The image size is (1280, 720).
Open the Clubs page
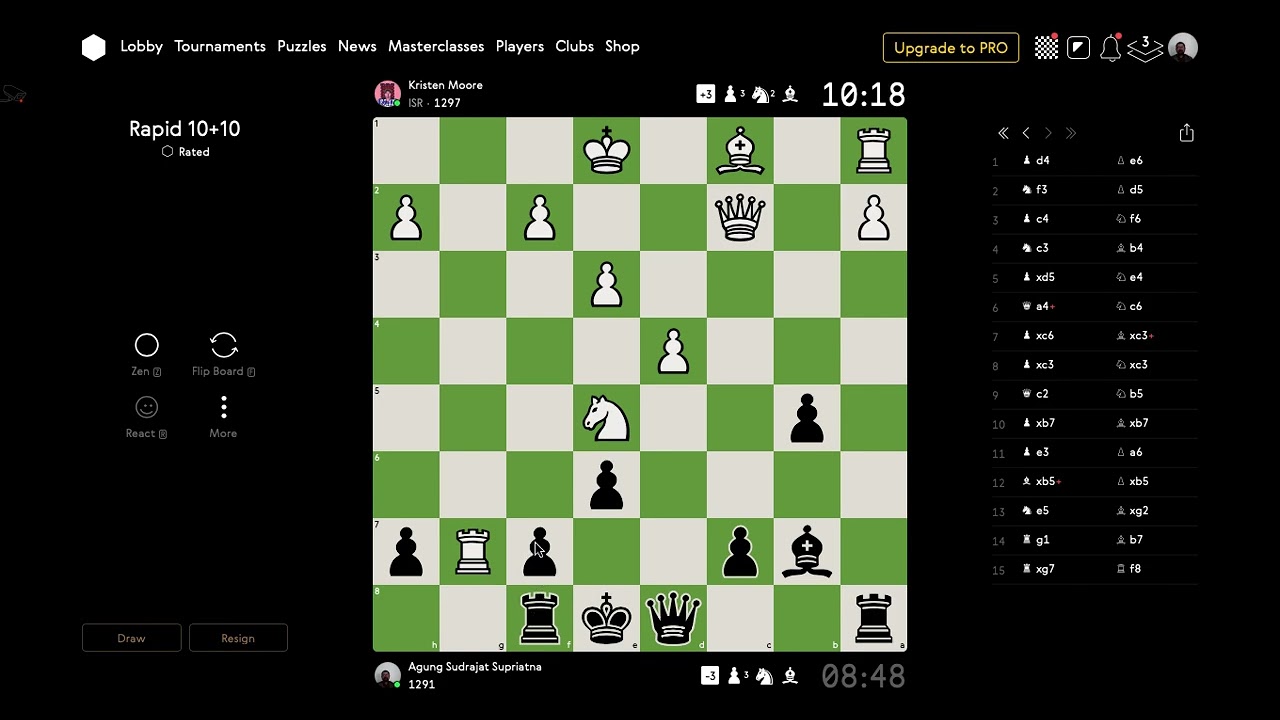(575, 47)
